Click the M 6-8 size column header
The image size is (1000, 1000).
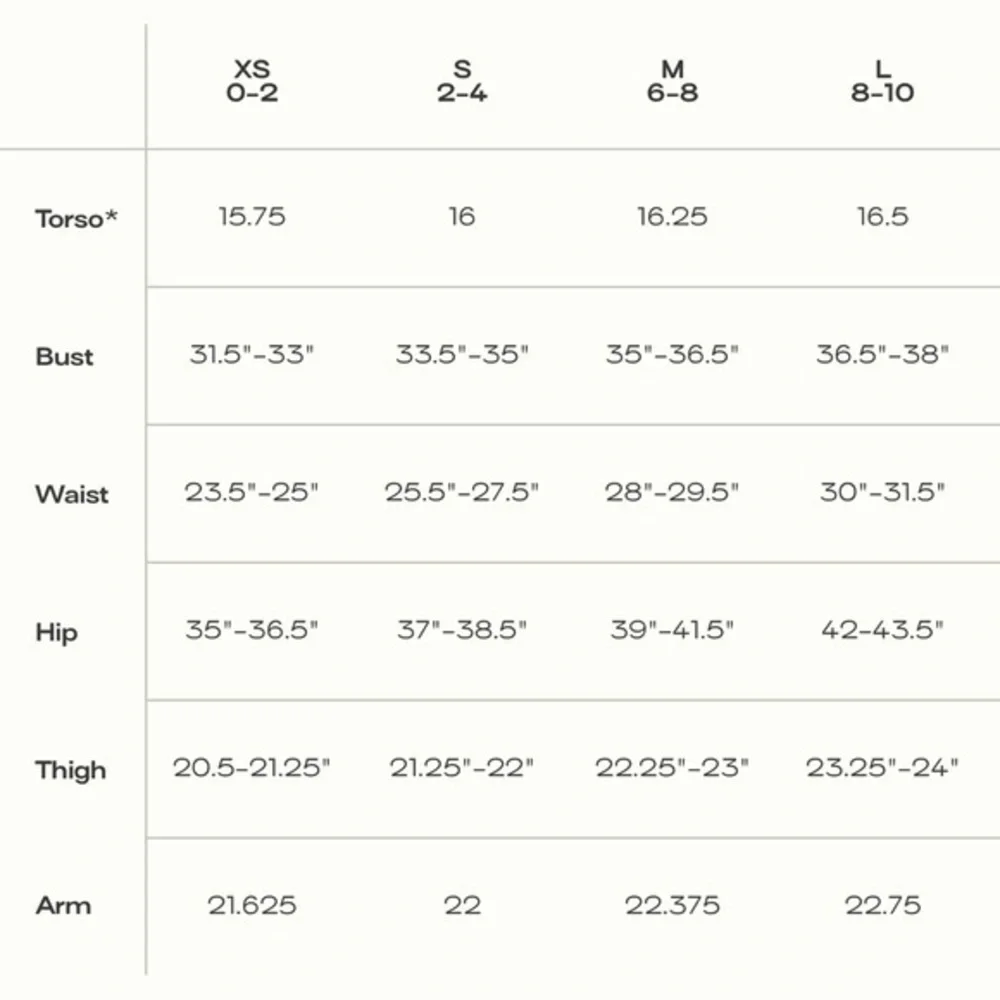pos(672,82)
